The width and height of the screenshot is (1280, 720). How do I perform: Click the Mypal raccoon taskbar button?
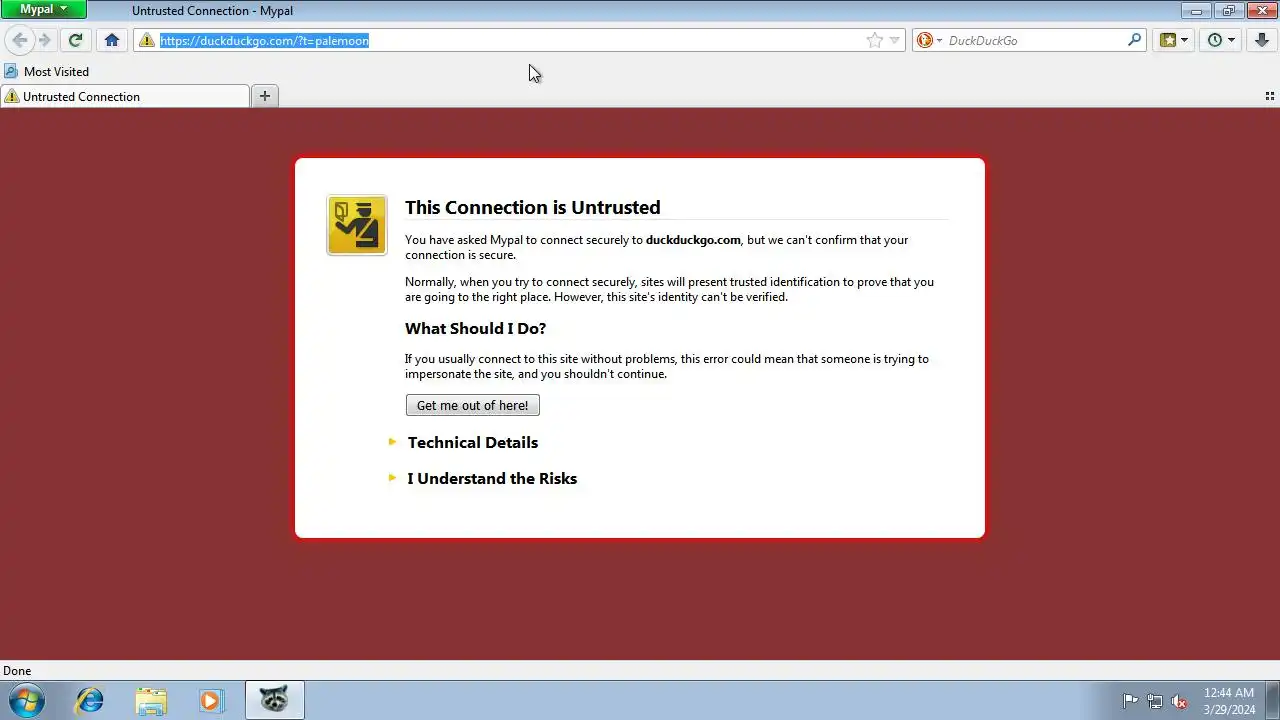pyautogui.click(x=274, y=700)
